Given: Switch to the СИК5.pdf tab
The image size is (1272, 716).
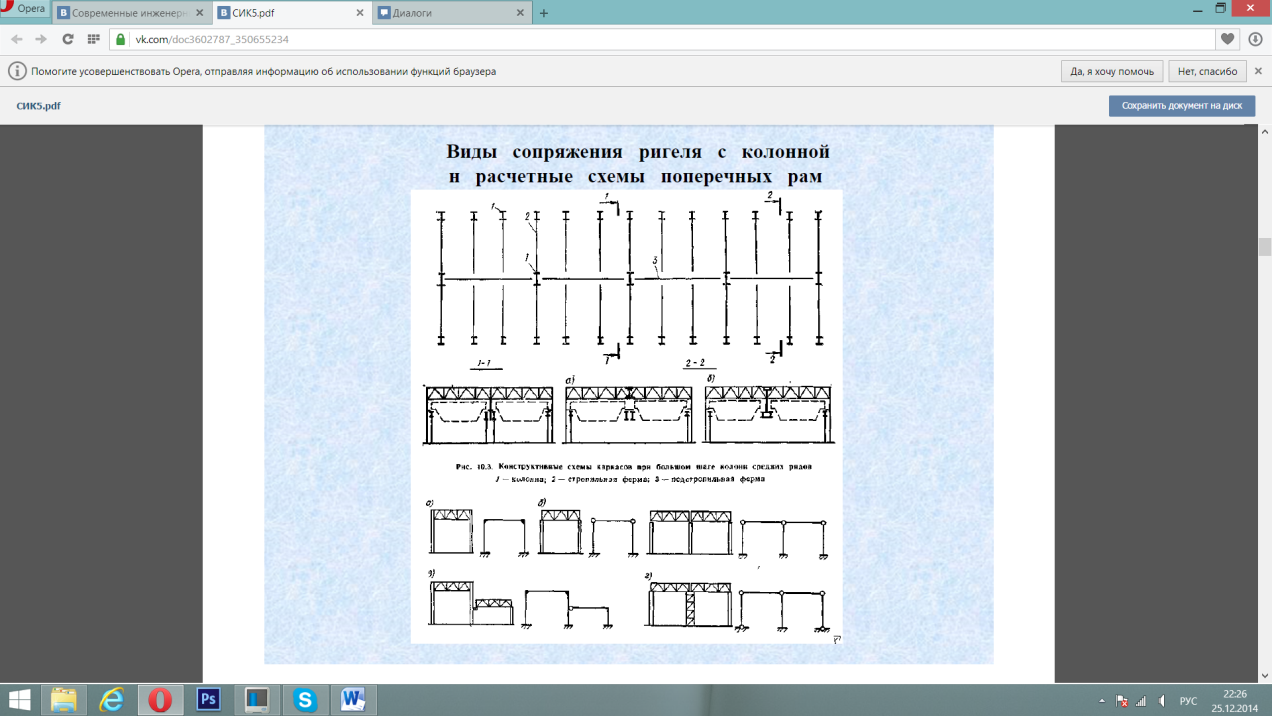Looking at the screenshot, I should tap(290, 13).
